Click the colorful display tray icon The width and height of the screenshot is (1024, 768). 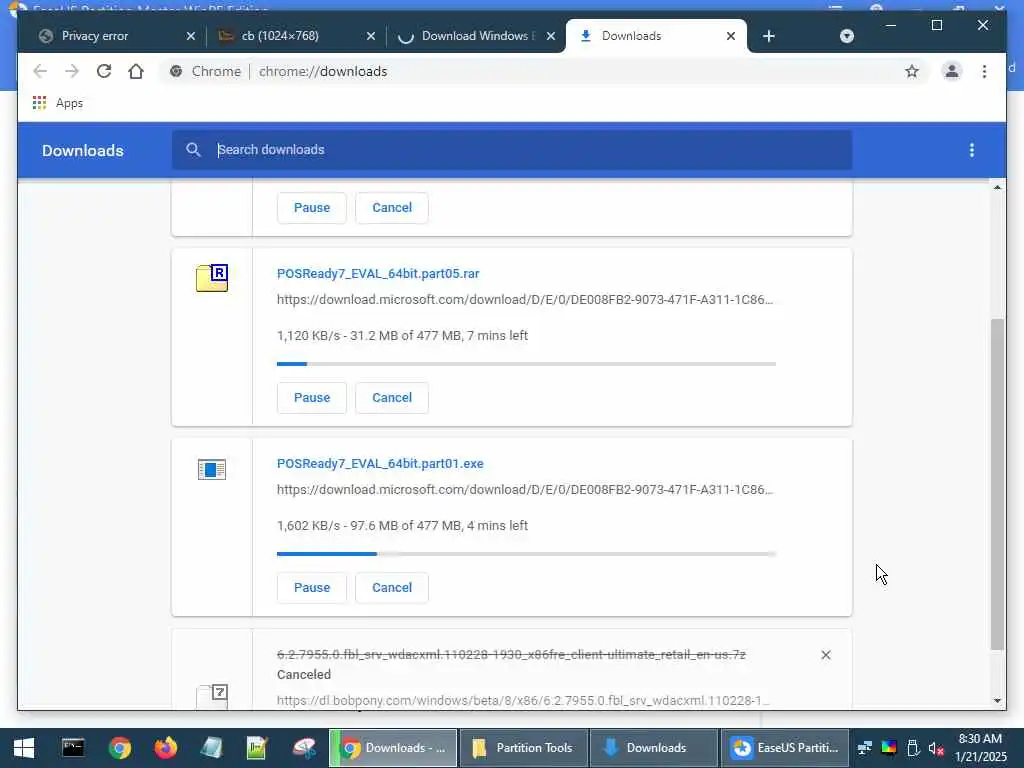tap(889, 748)
